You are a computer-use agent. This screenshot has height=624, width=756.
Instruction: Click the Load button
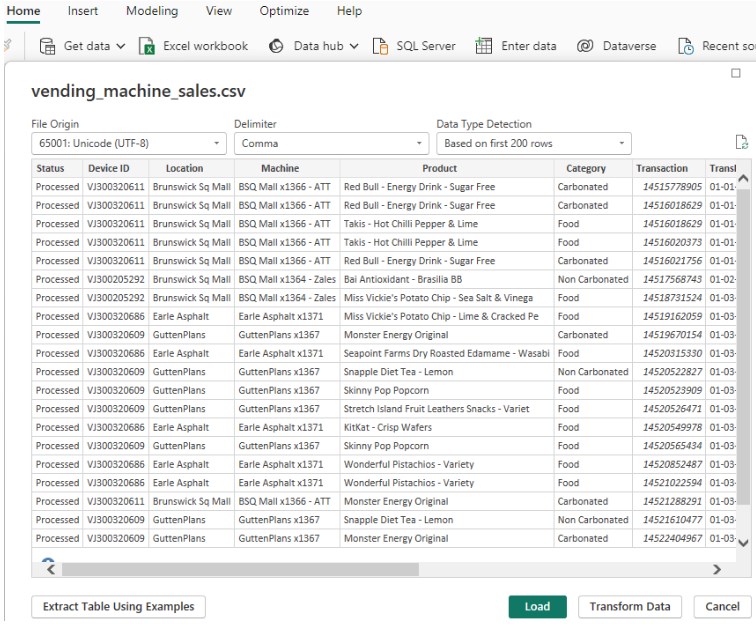538,607
